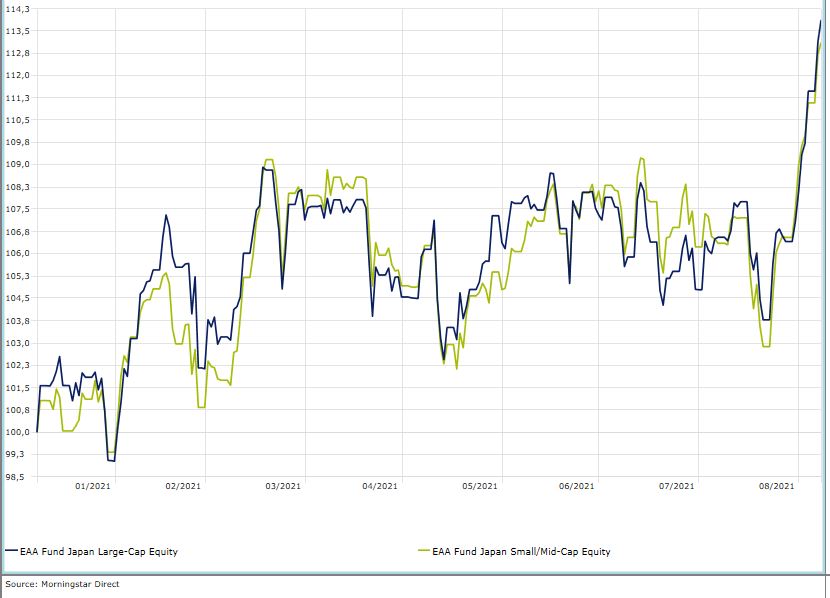Viewport: 830px width, 598px height.
Task: Click the EAA Fund Japan Small/Mid-Cap Equity legend label
Action: (520, 551)
